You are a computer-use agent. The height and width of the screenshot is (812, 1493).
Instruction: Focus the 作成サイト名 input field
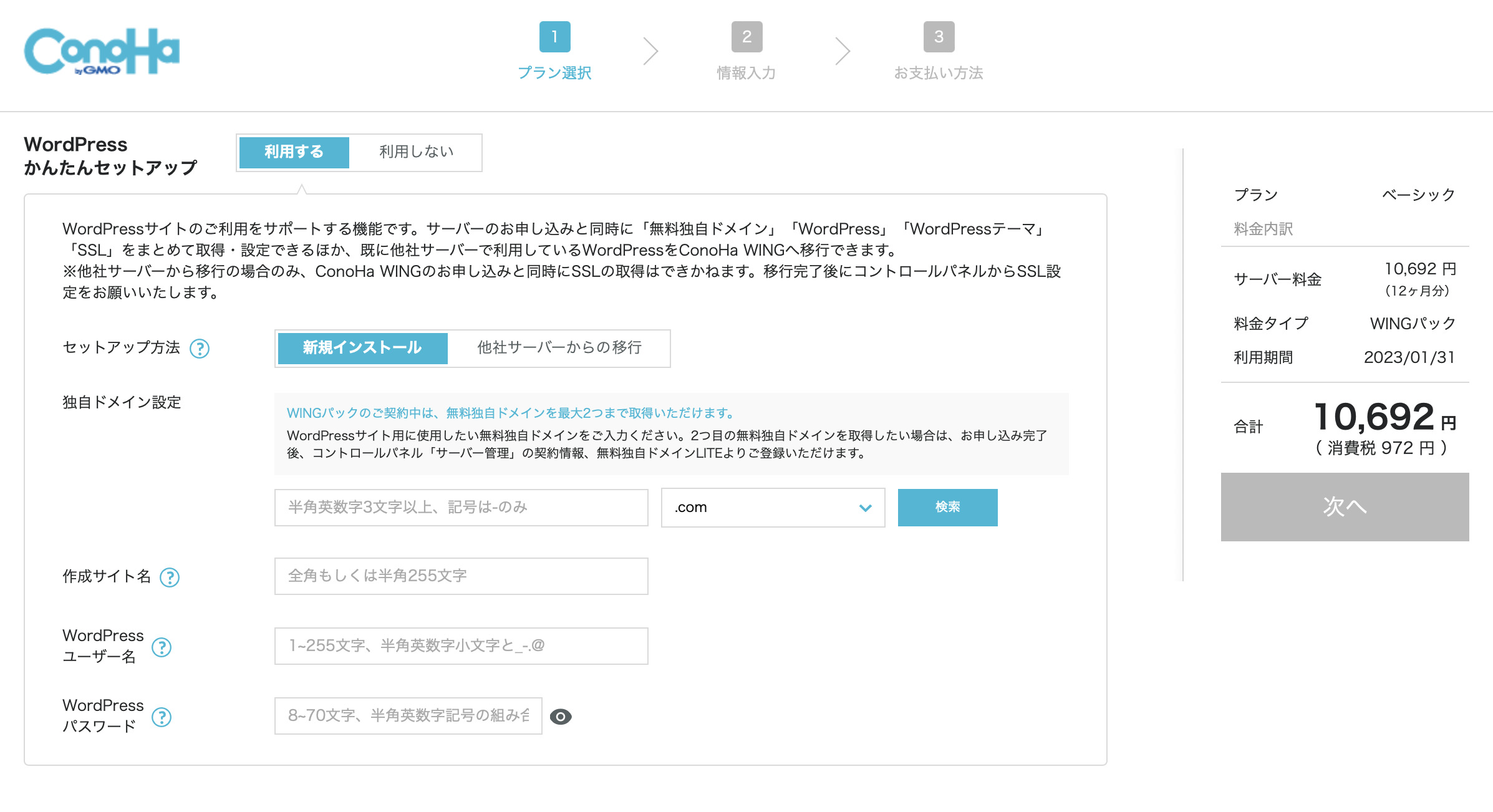tap(461, 576)
